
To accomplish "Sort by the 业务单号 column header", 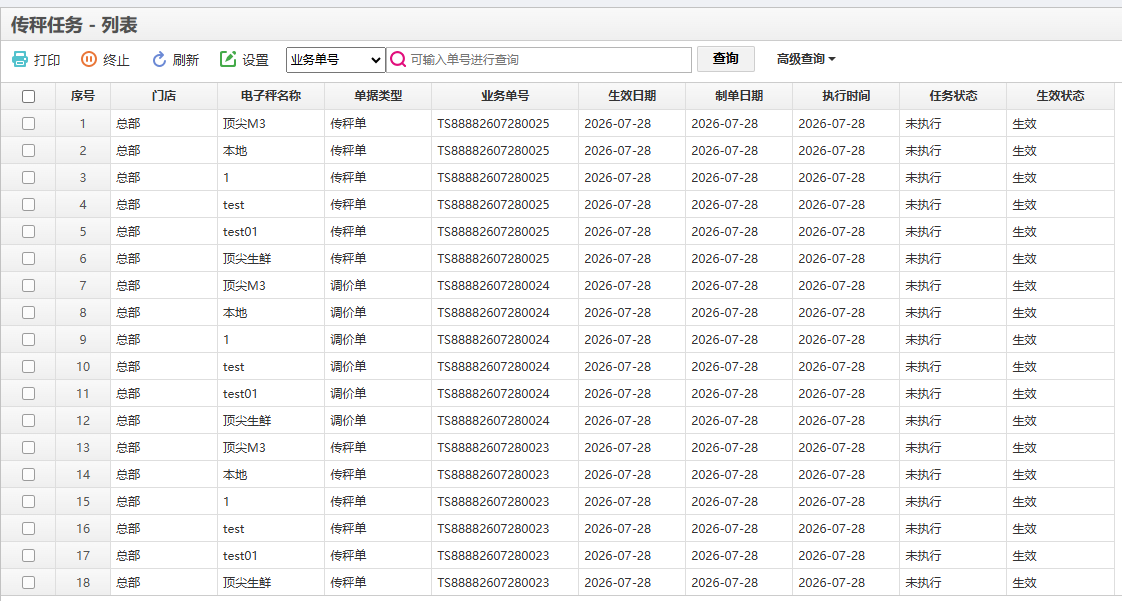I will 505,96.
